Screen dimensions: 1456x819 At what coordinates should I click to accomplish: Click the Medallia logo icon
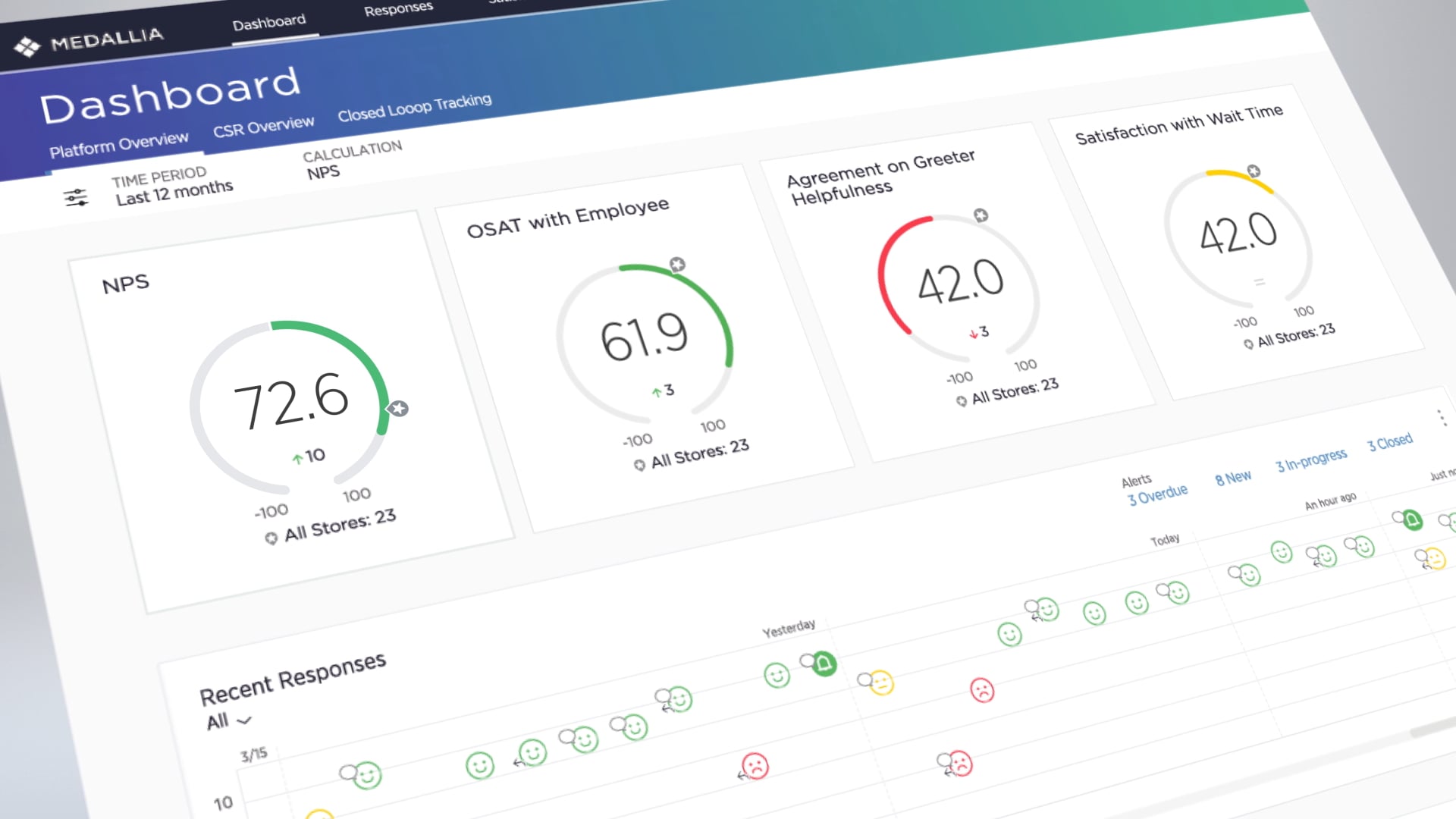point(27,47)
